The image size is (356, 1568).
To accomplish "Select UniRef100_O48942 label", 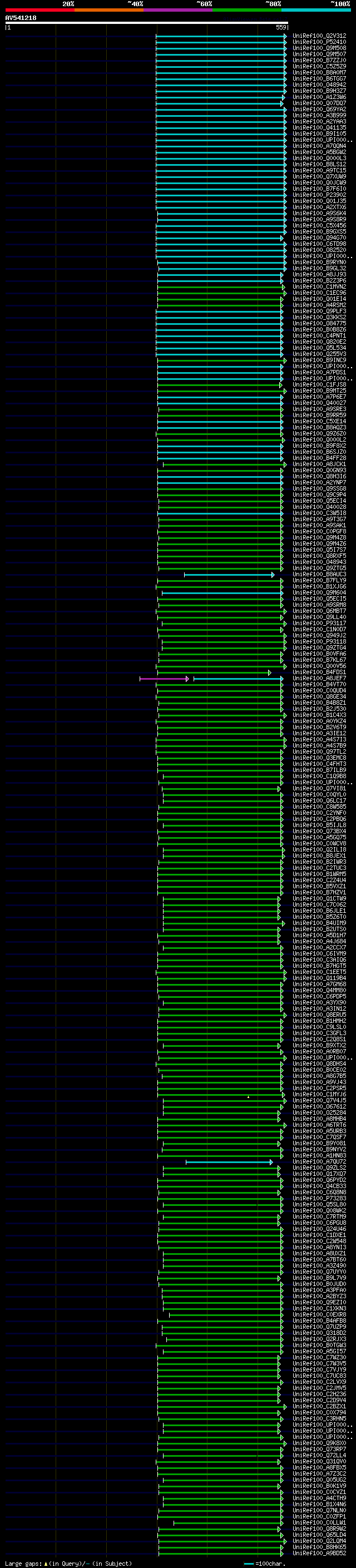I will [319, 85].
